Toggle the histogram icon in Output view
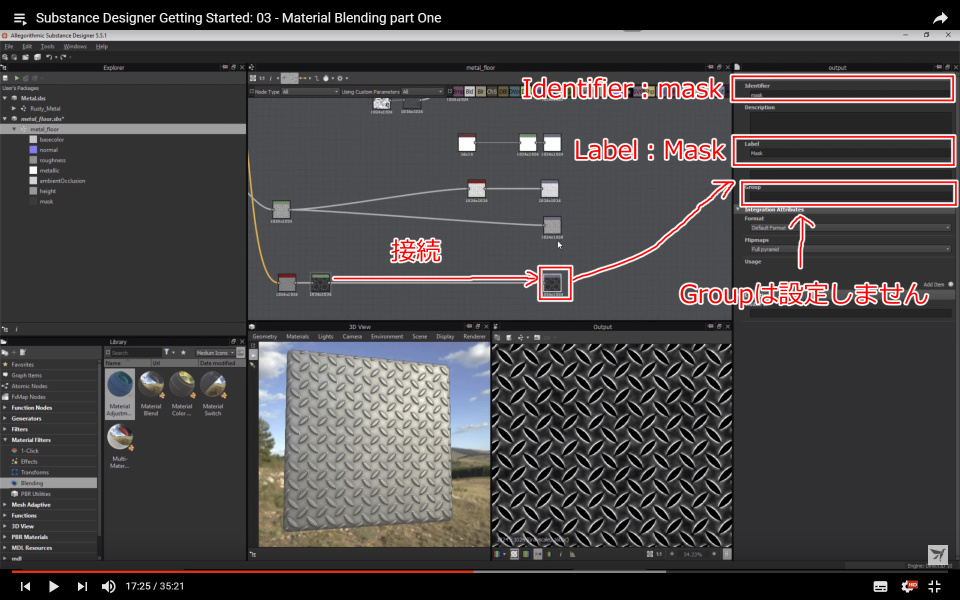This screenshot has height=600, width=960. (x=572, y=554)
